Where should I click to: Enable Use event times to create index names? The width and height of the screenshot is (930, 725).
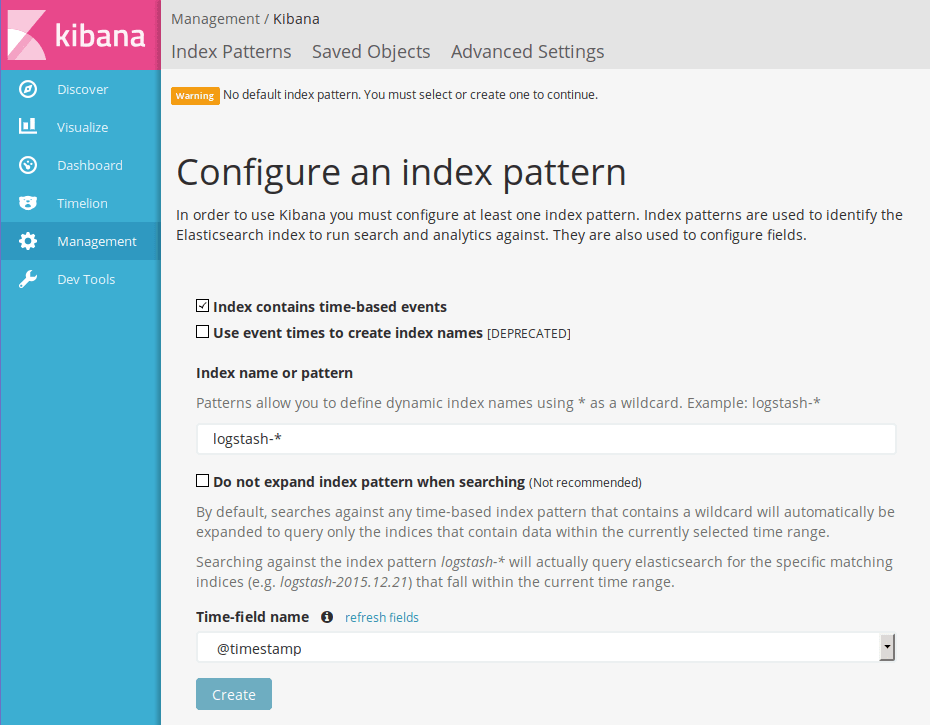(x=202, y=332)
